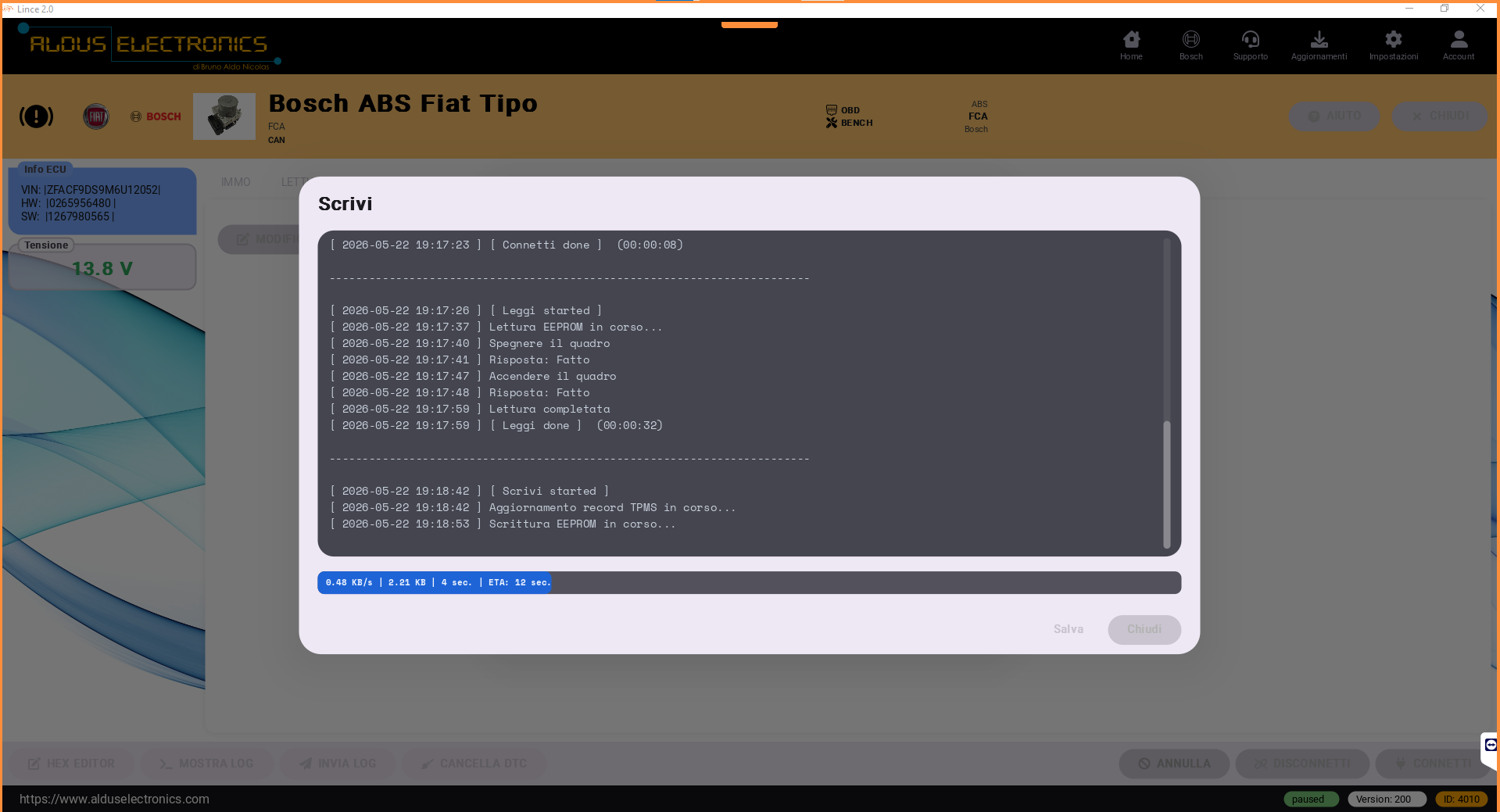Viewport: 1500px width, 812px height.
Task: Click the CANCELLA DTC button
Action: coord(474,764)
